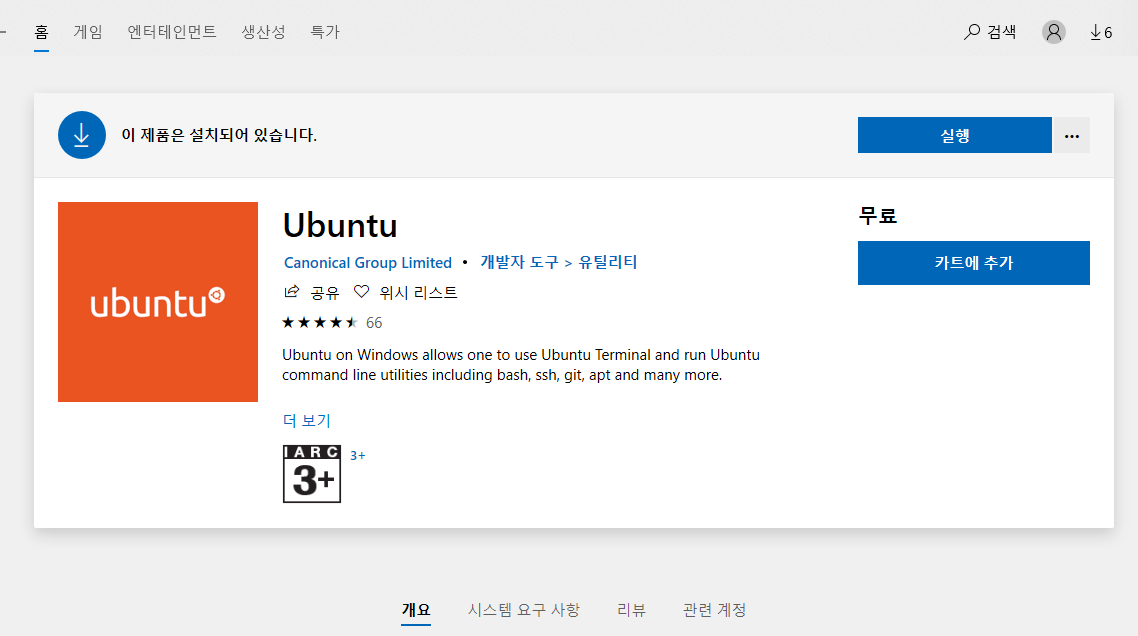Click the wish list heart icon
Image resolution: width=1138 pixels, height=636 pixels.
361,292
